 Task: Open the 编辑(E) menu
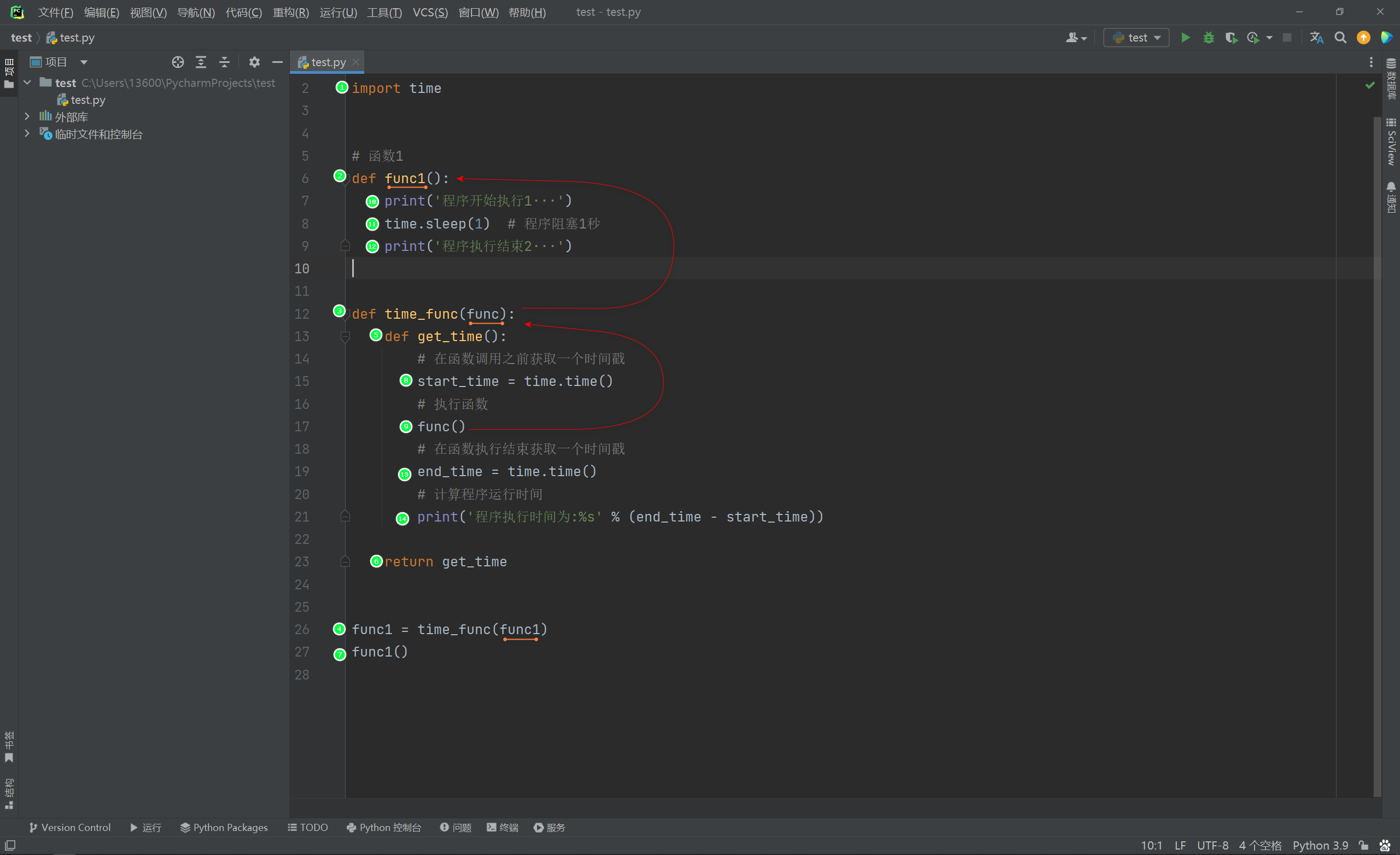click(x=101, y=12)
